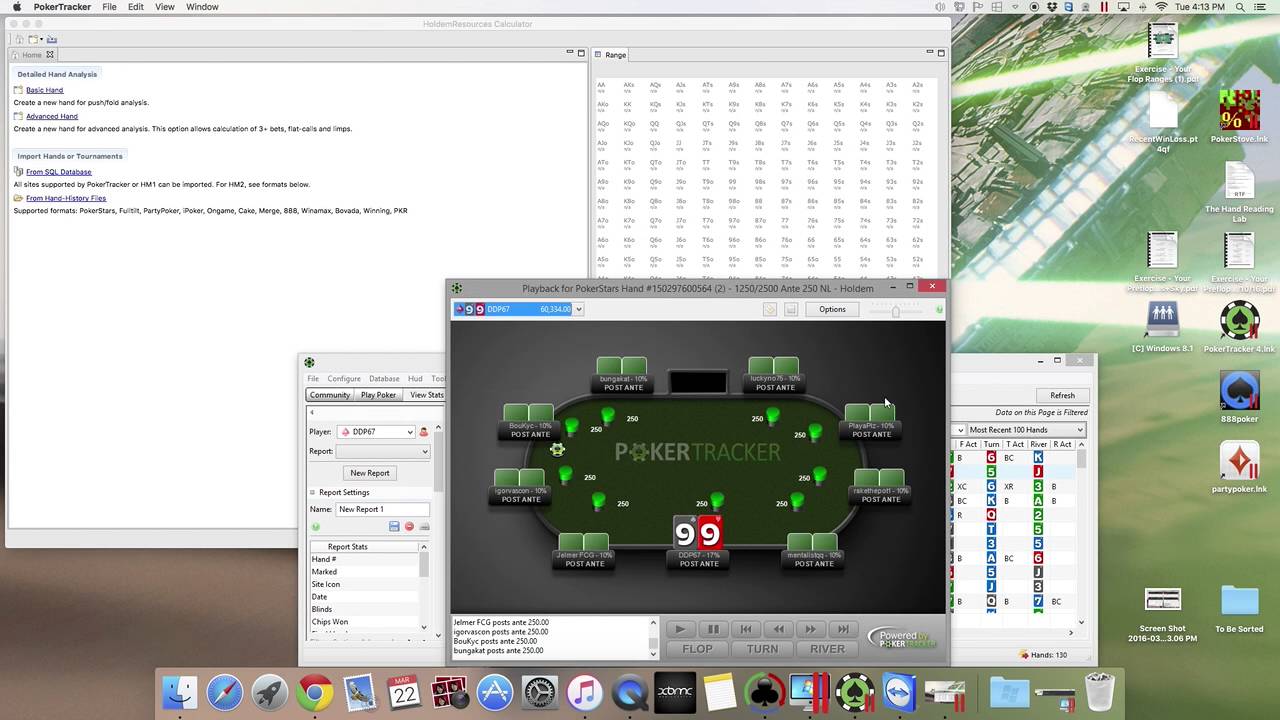Jump to the RIVER street
This screenshot has width=1280, height=720.
827,649
